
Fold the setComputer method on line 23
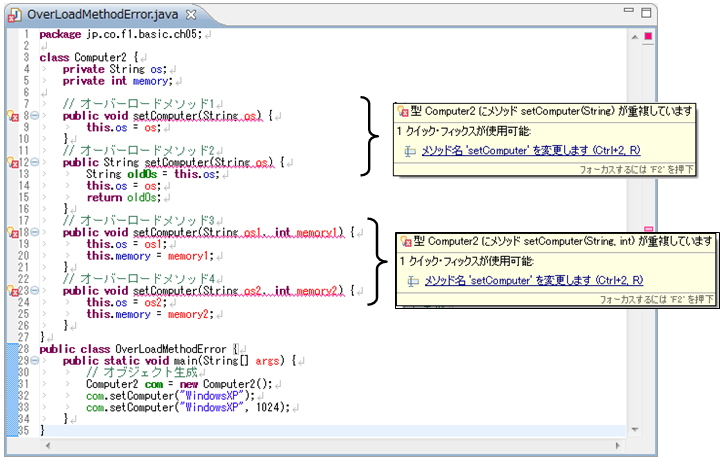pos(34,291)
